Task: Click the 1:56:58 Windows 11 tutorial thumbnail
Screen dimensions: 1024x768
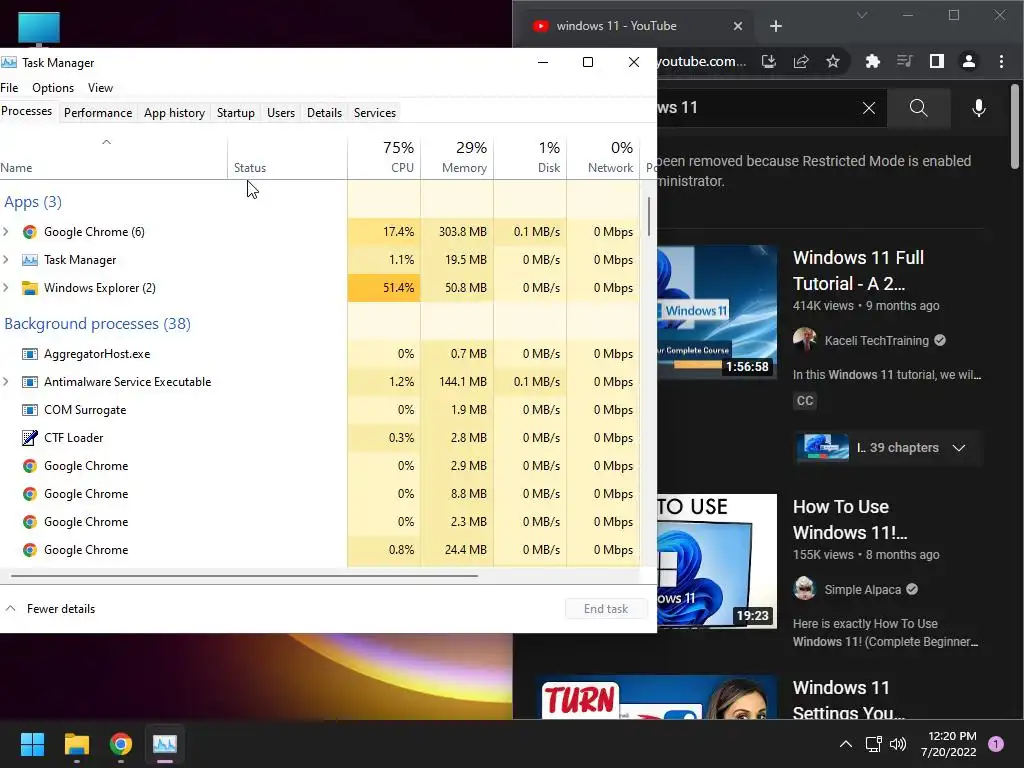Action: (717, 312)
